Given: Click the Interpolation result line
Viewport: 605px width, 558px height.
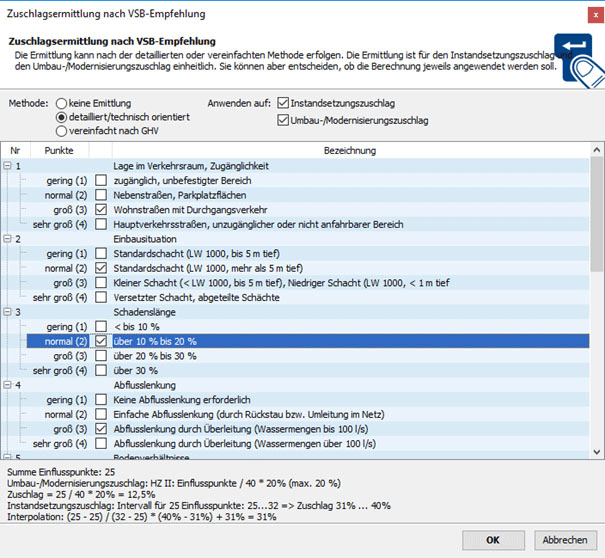Looking at the screenshot, I should pyautogui.click(x=142, y=517).
